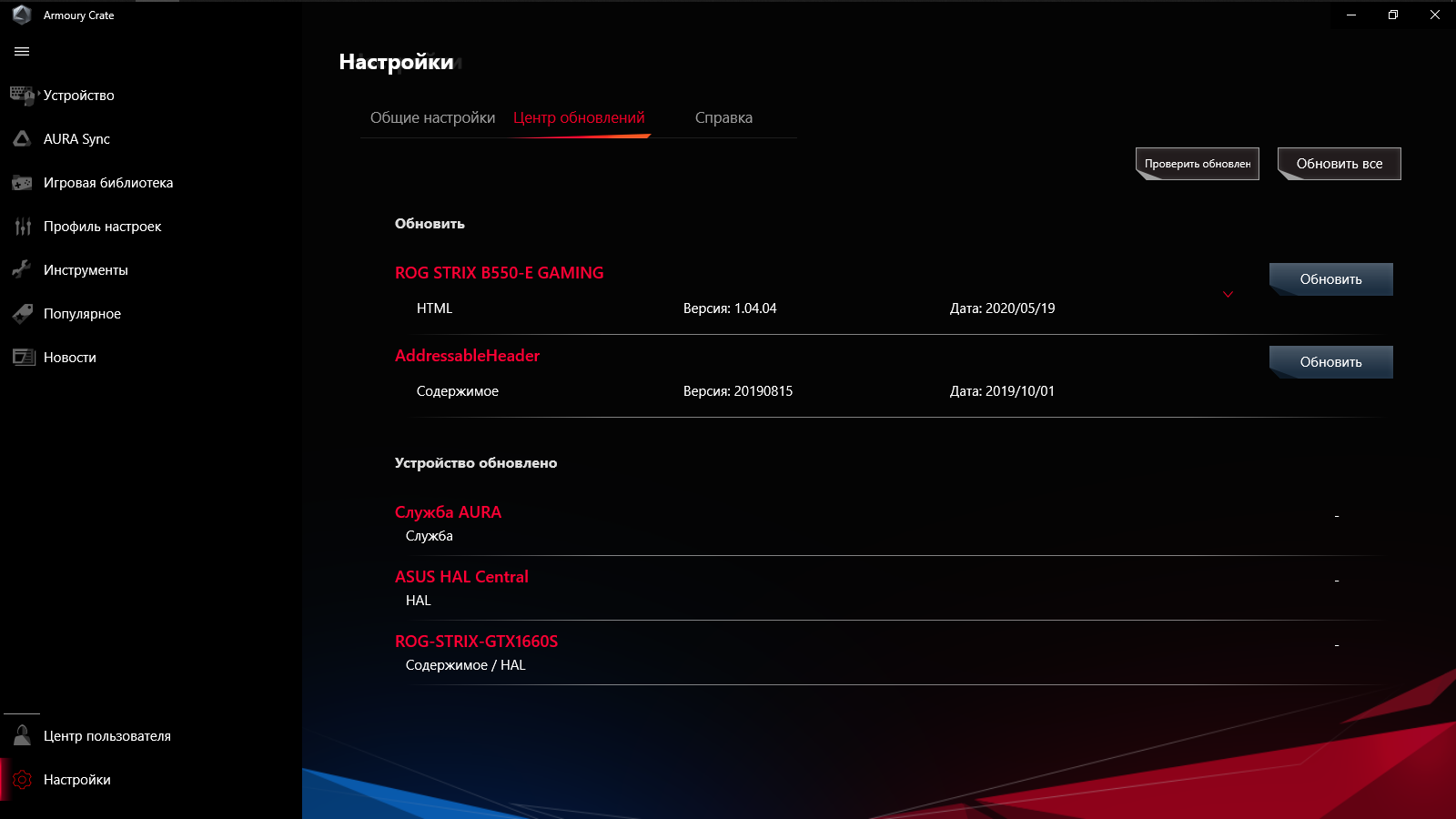
Task: Toggle the hamburger menu icon
Action: [22, 52]
